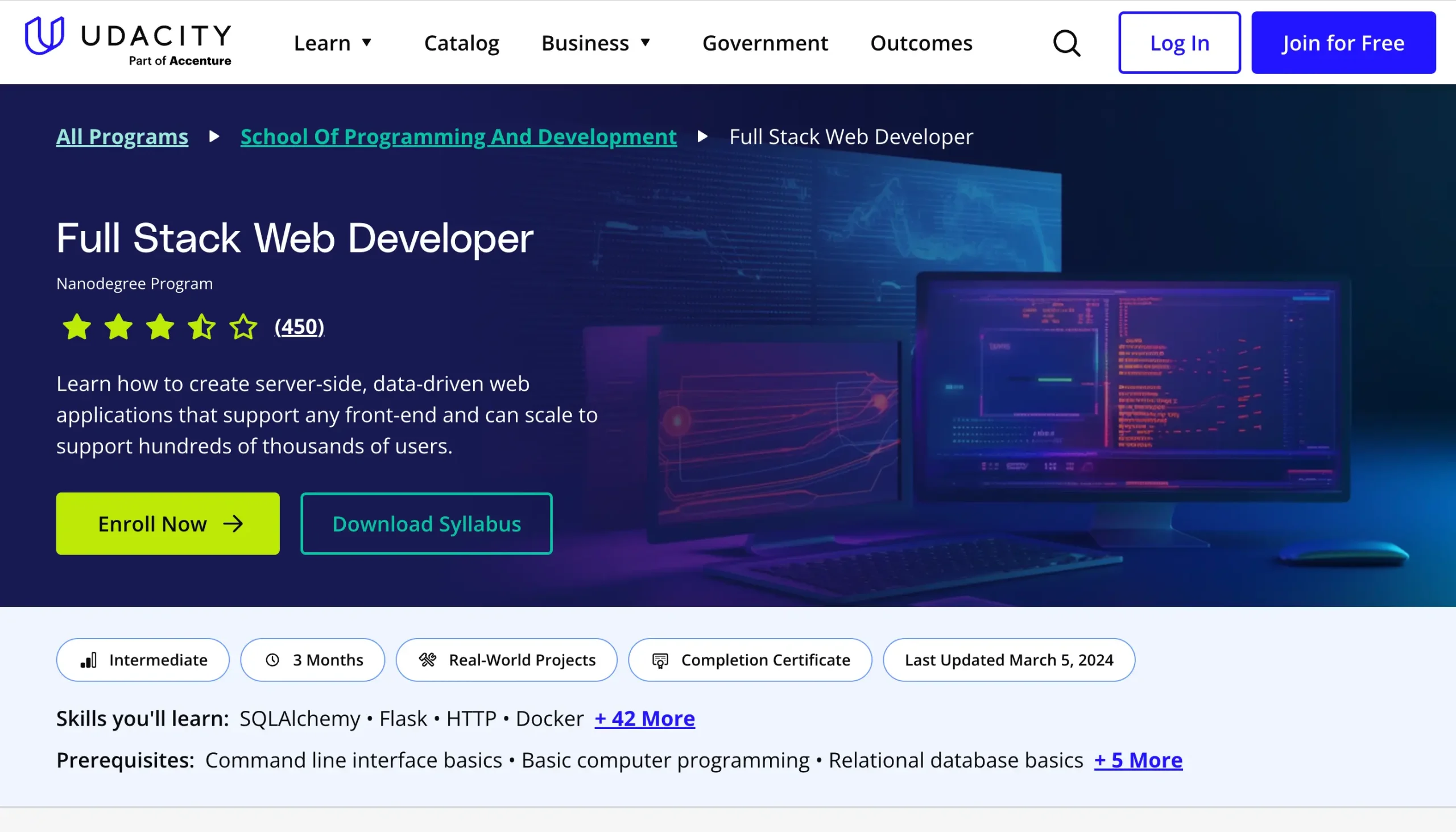Click the Udacity logo icon
The image size is (1456, 832).
pos(44,35)
